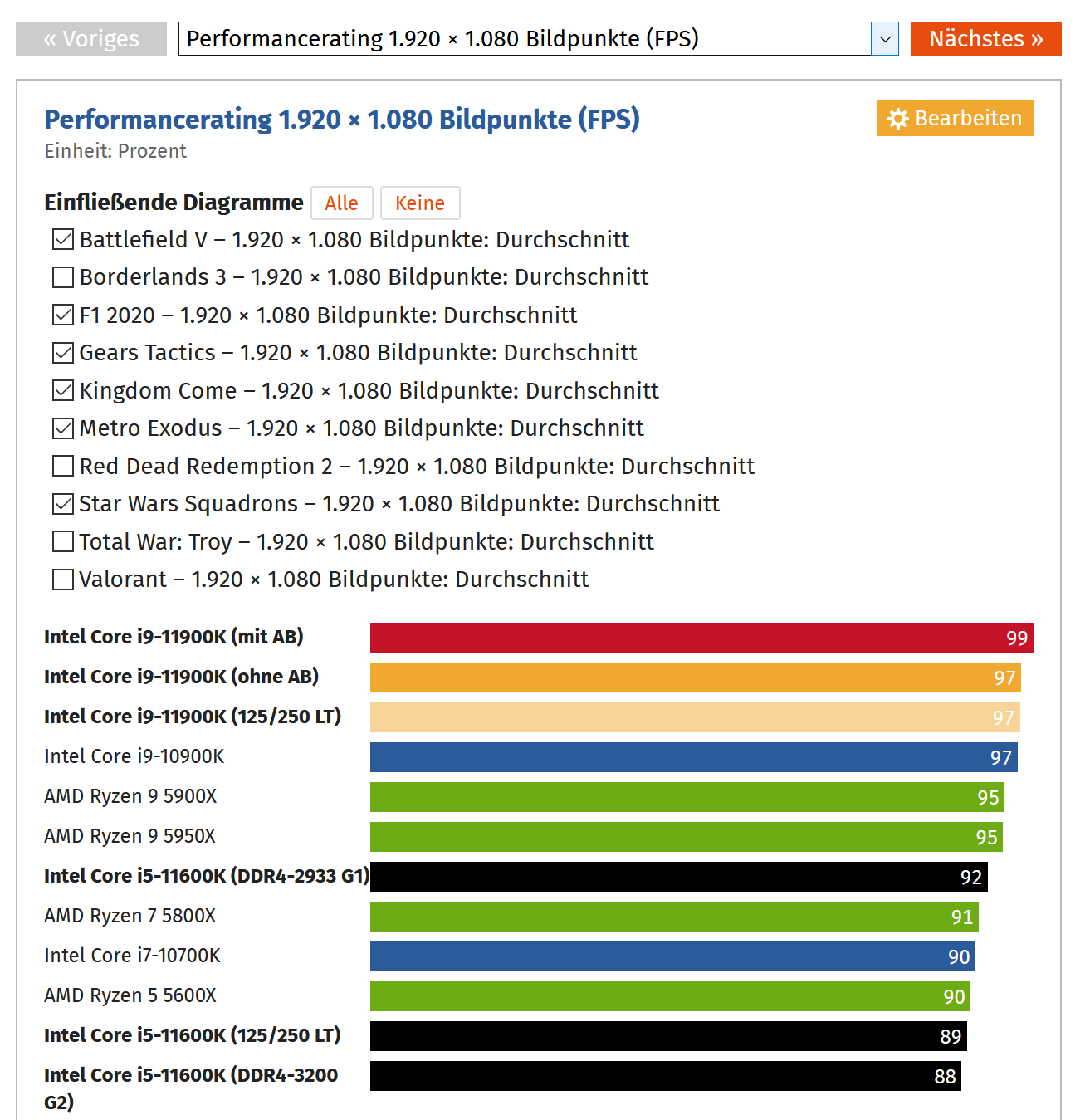Click label Intel Core i9-10900K
This screenshot has height=1120, width=1090.
click(x=134, y=756)
